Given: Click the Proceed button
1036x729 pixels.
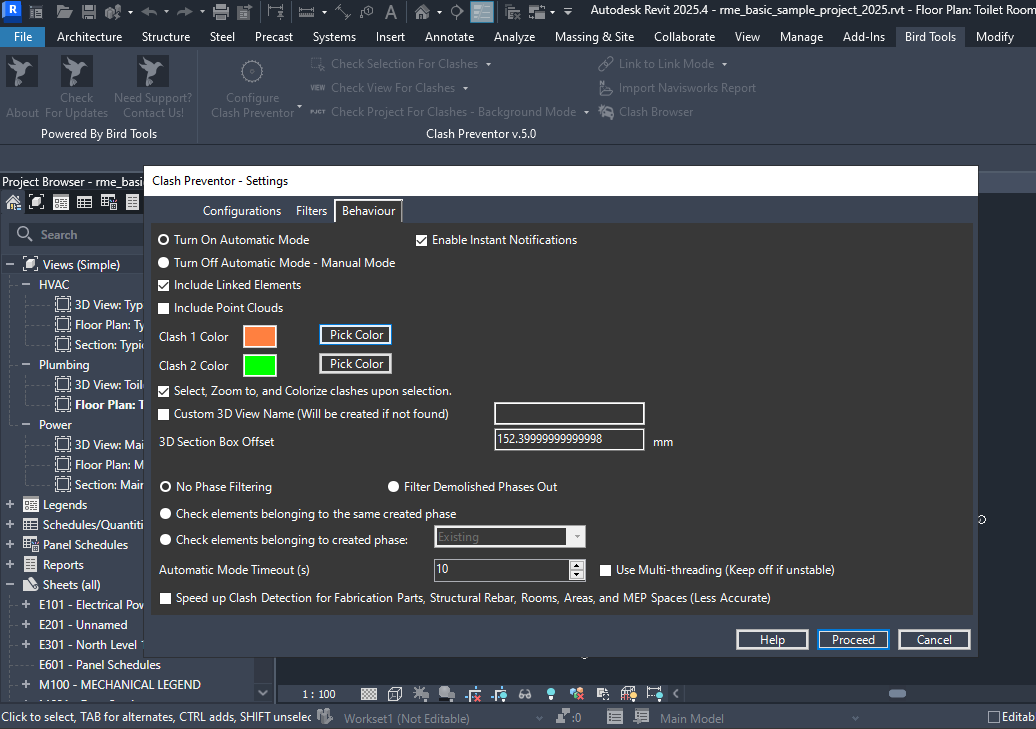Looking at the screenshot, I should click(853, 639).
